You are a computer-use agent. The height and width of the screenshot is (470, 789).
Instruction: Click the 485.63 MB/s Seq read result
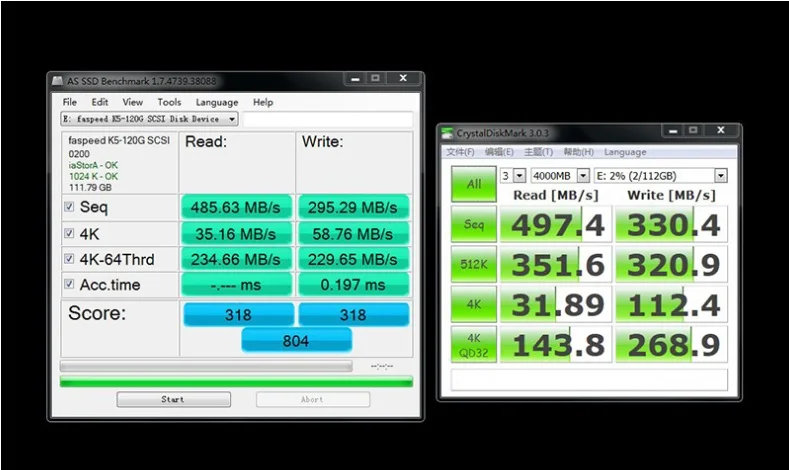click(236, 207)
